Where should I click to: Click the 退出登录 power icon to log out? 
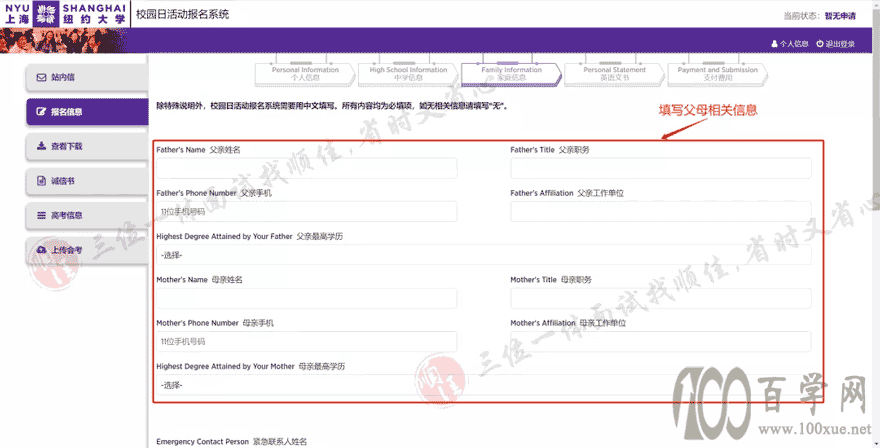click(x=819, y=44)
